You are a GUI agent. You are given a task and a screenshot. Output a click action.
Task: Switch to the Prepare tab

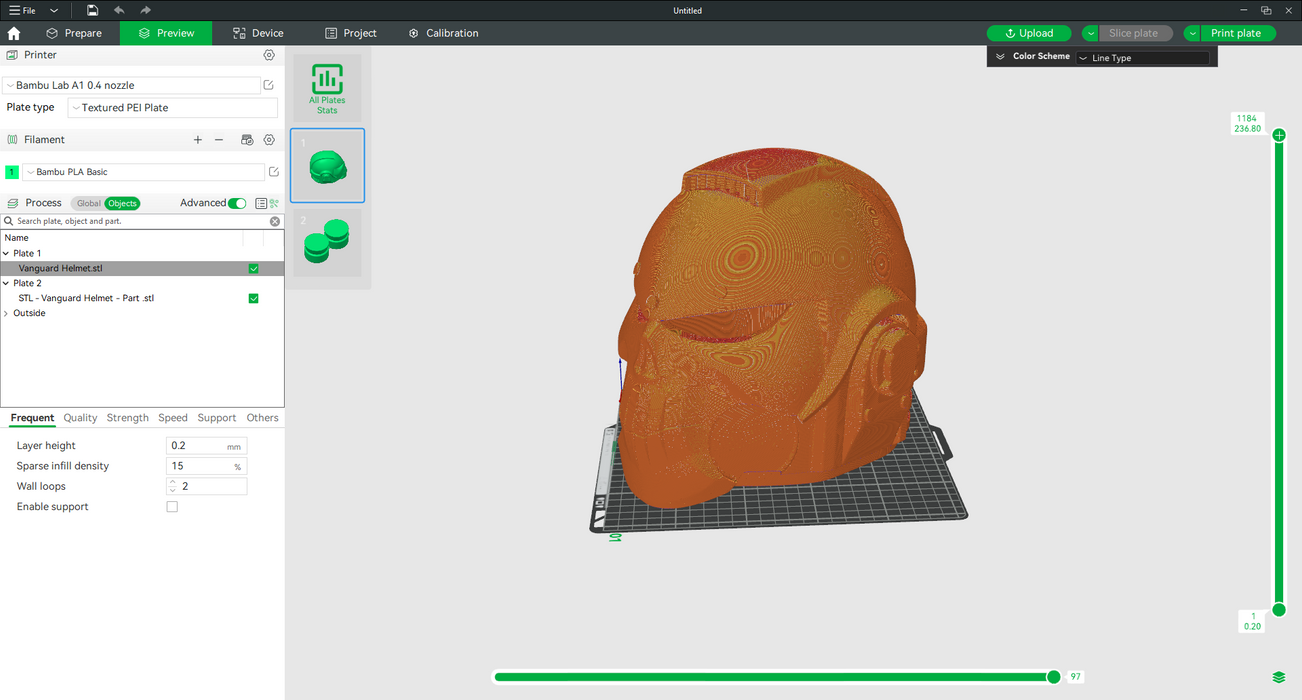coord(74,33)
